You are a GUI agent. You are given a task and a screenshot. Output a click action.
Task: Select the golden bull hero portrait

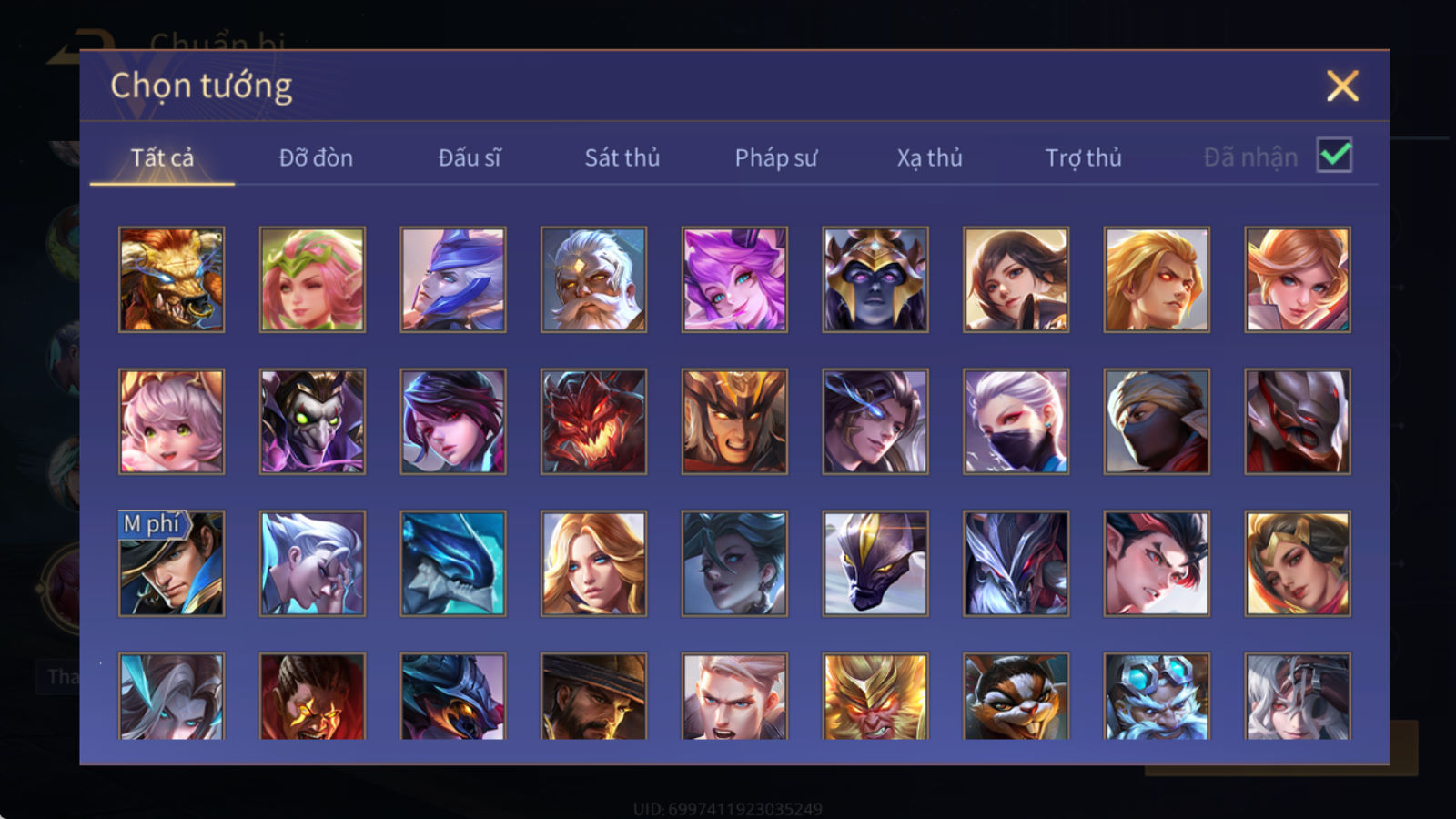[x=171, y=279]
